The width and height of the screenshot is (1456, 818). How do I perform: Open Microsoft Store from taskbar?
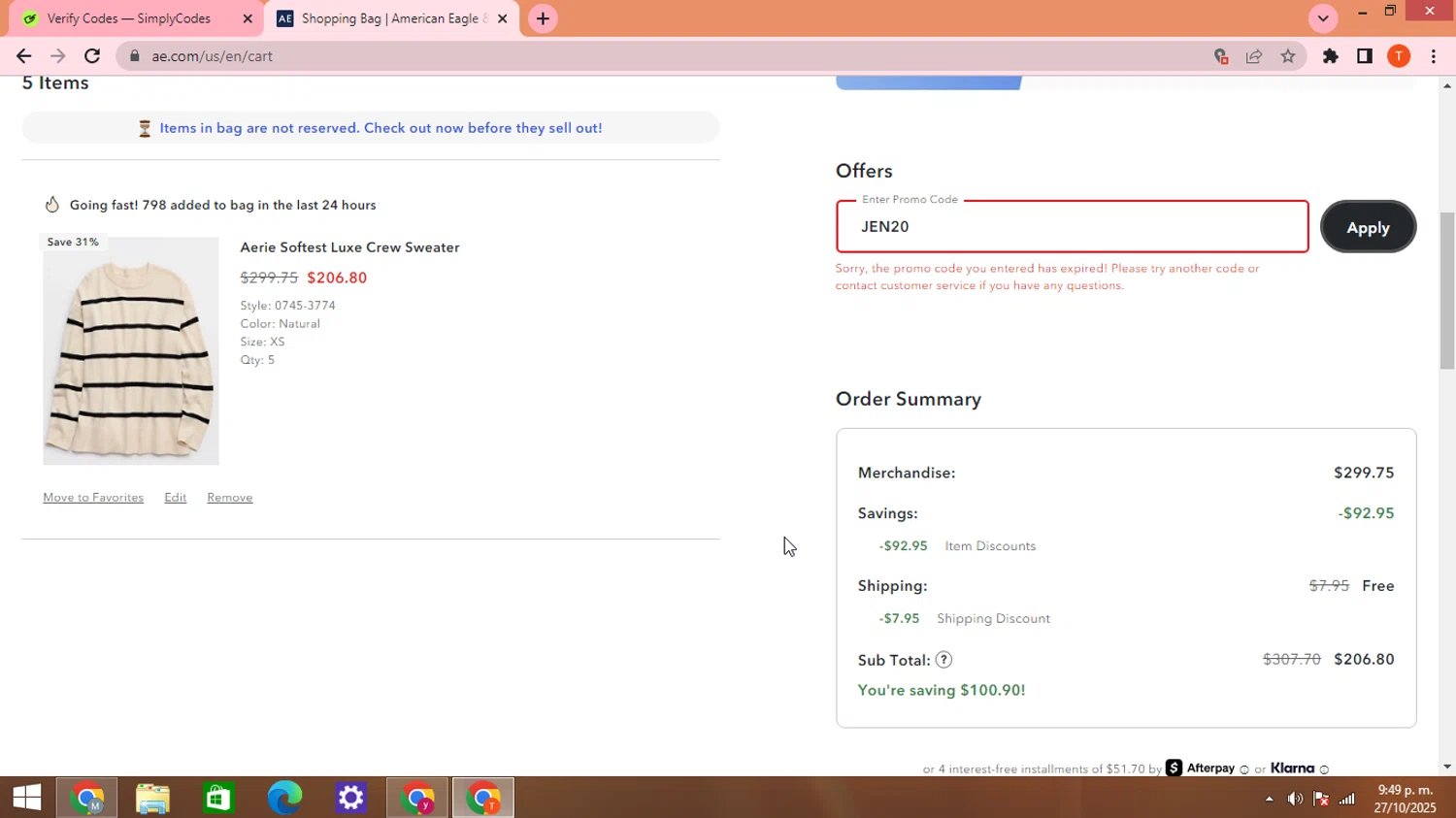pyautogui.click(x=218, y=798)
